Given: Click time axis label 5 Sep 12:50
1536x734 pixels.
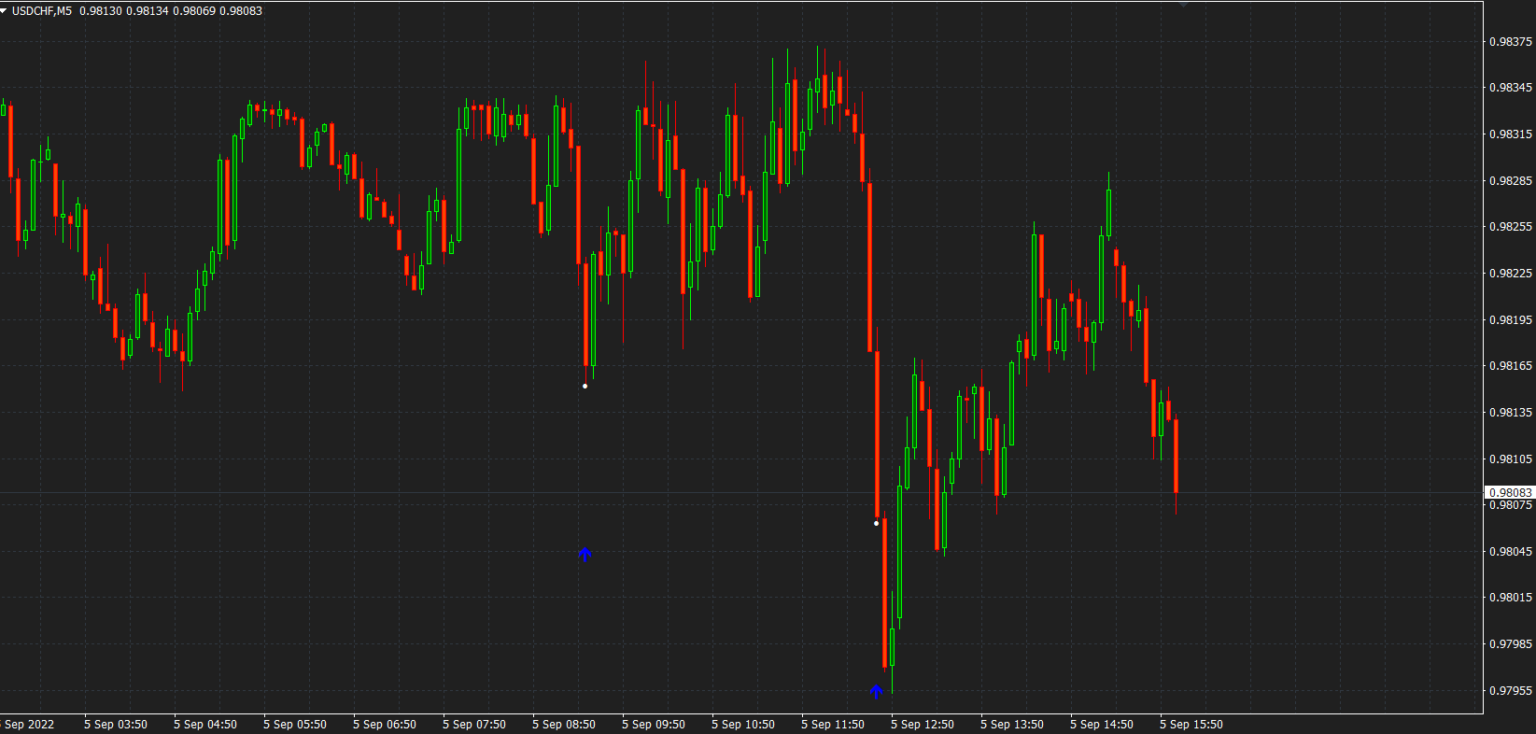Looking at the screenshot, I should coord(922,724).
